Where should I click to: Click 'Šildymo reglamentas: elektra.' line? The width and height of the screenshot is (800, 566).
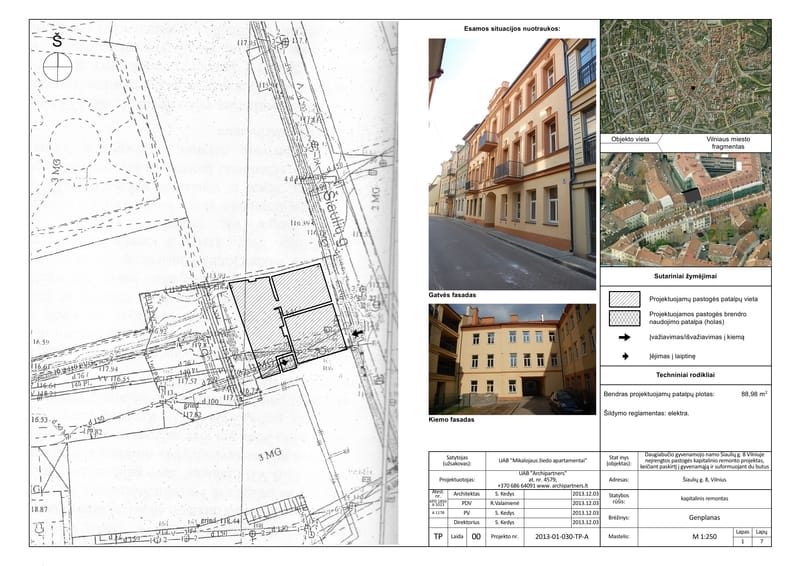click(x=646, y=413)
